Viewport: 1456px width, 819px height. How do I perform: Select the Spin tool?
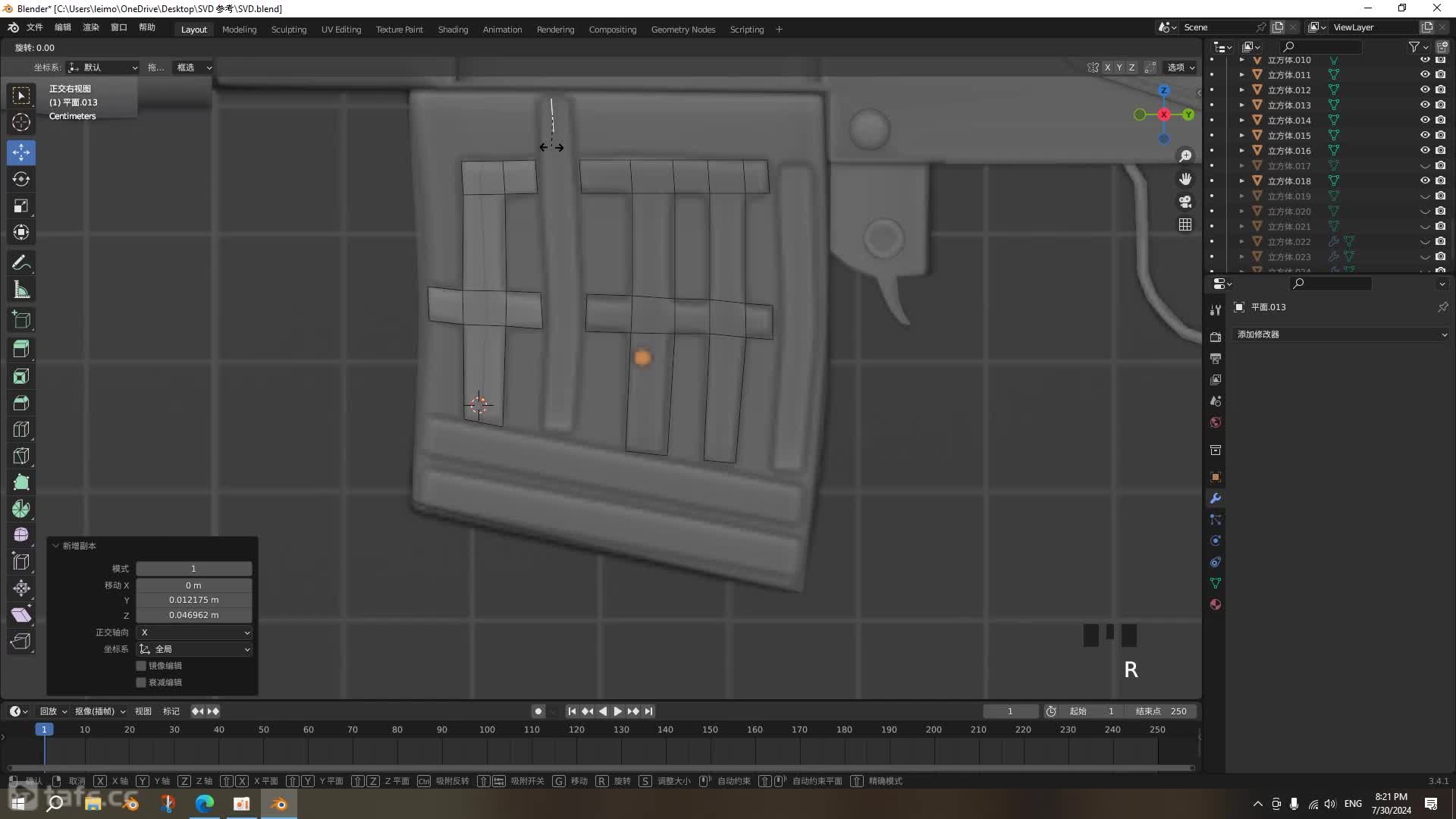(x=21, y=509)
